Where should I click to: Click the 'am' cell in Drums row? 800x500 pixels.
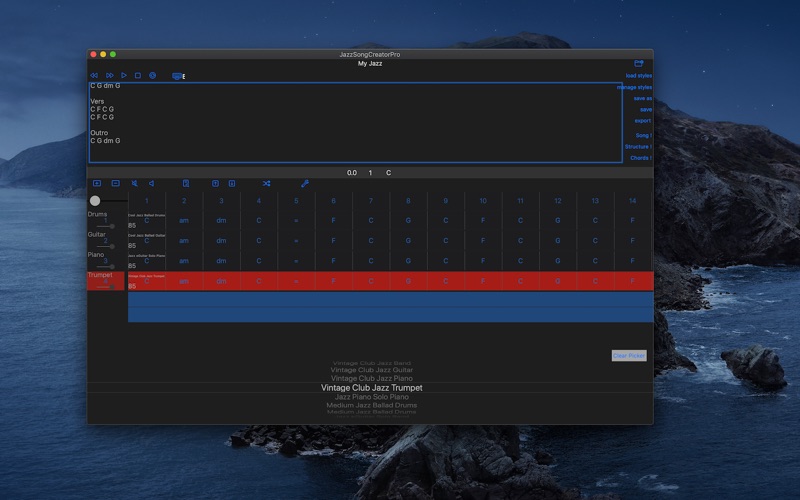coord(184,220)
